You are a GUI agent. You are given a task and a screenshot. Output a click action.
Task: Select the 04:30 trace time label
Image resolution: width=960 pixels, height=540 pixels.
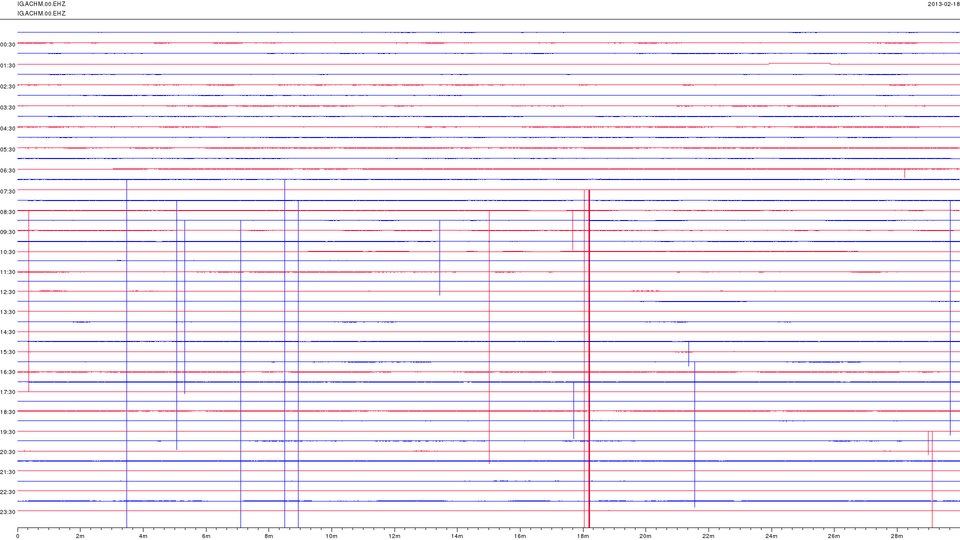(x=8, y=129)
